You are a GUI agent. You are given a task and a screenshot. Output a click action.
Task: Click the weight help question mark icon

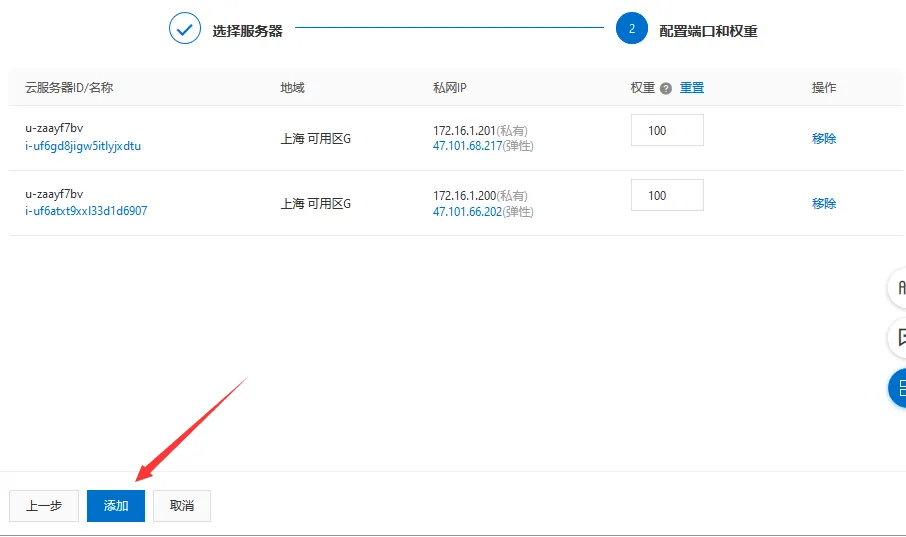tap(666, 88)
